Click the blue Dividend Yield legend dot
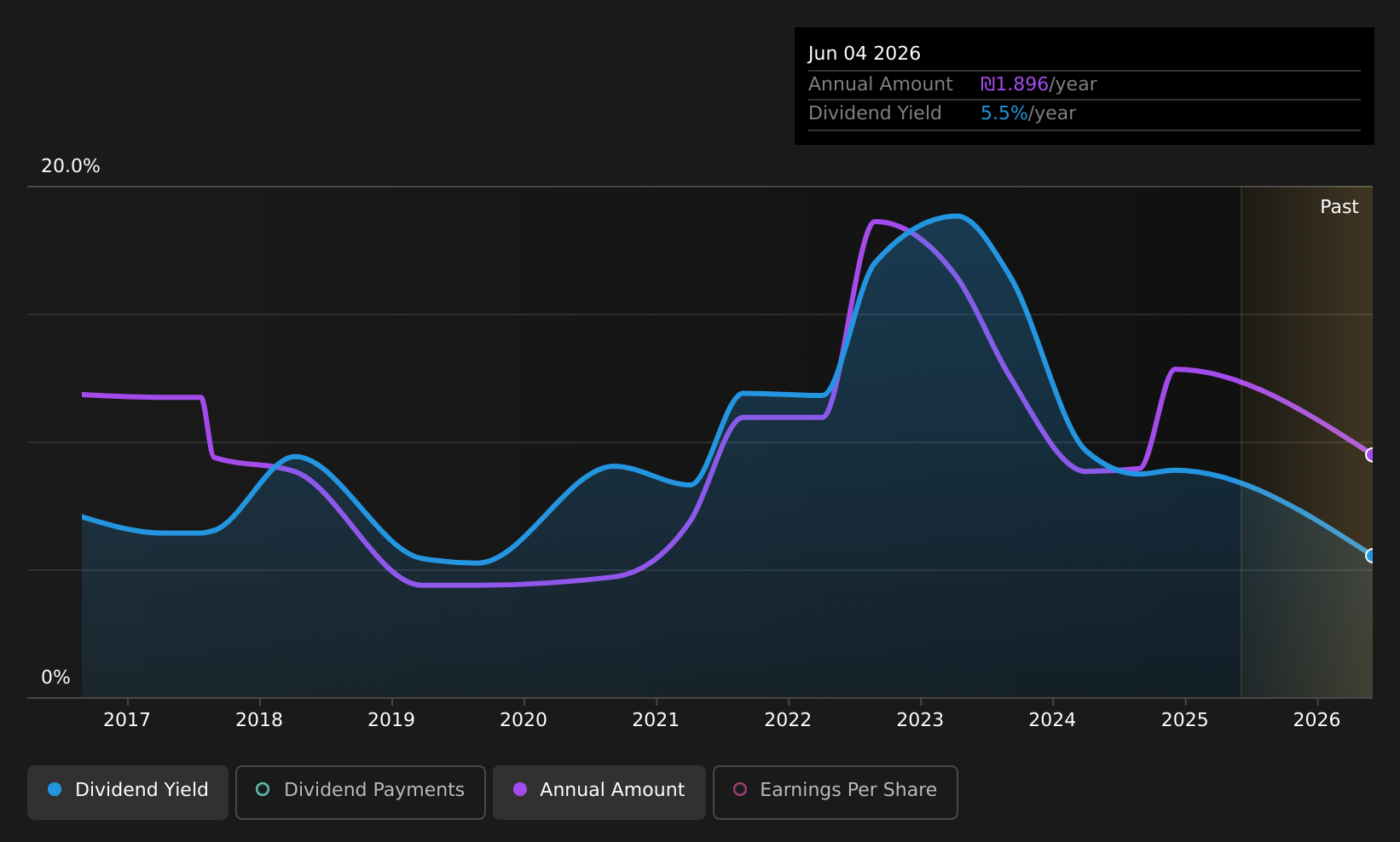Image resolution: width=1400 pixels, height=842 pixels. tap(55, 789)
